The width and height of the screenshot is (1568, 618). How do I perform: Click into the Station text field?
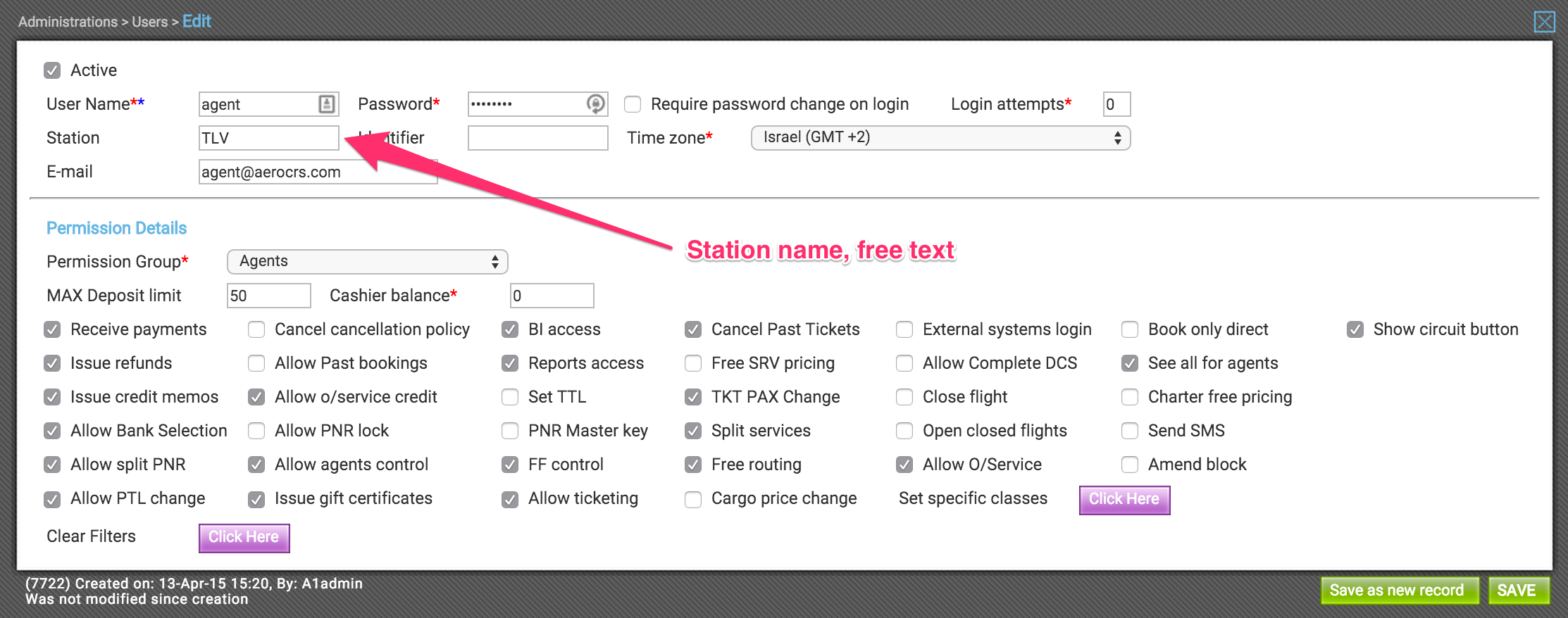coord(268,138)
